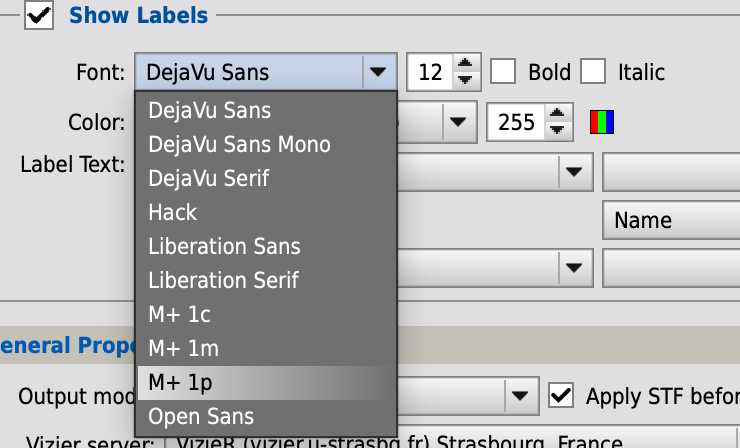This screenshot has height=448, width=740.
Task: Enable the Italic checkbox
Action: (593, 72)
